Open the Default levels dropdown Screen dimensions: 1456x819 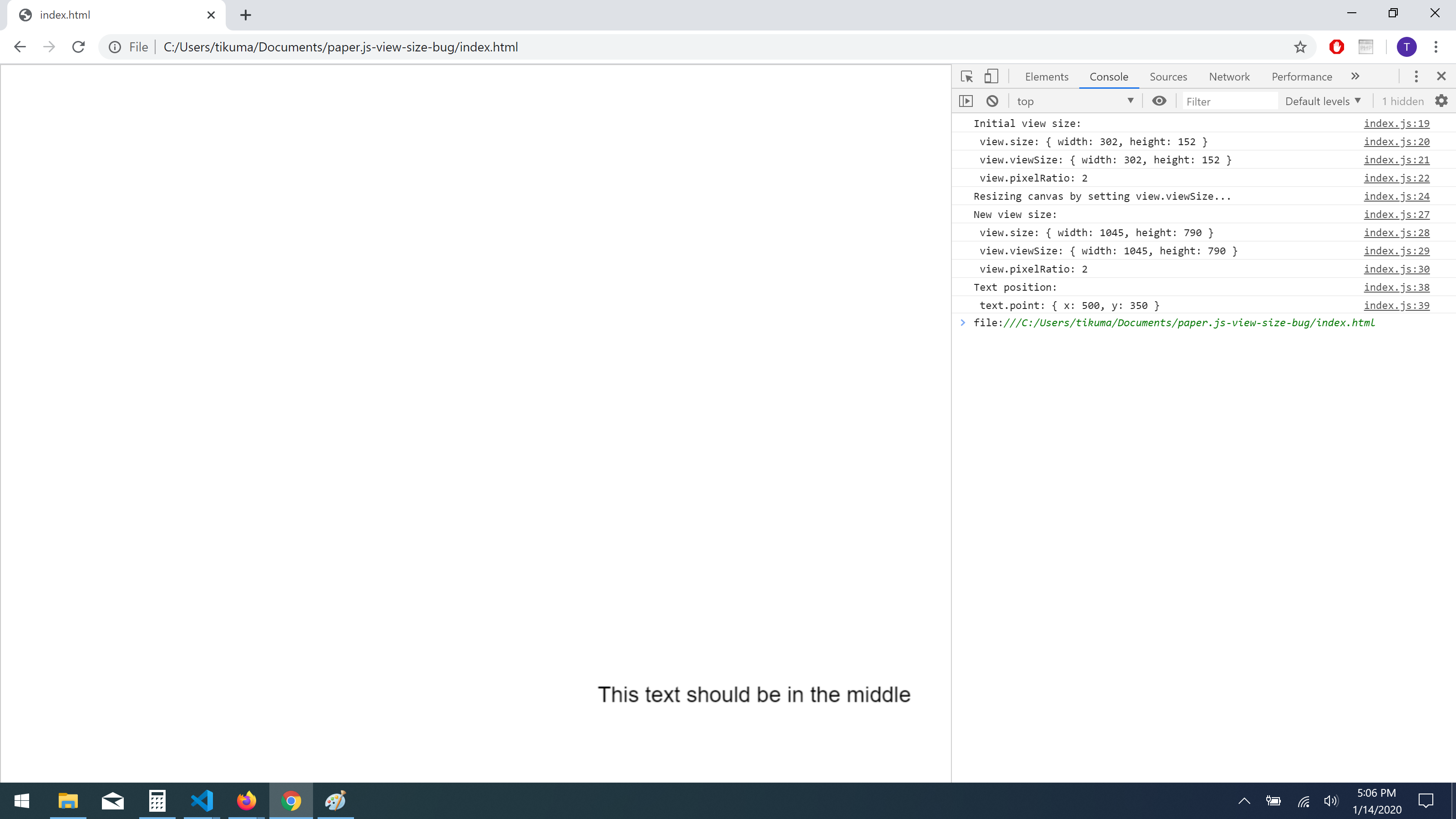click(x=1323, y=101)
